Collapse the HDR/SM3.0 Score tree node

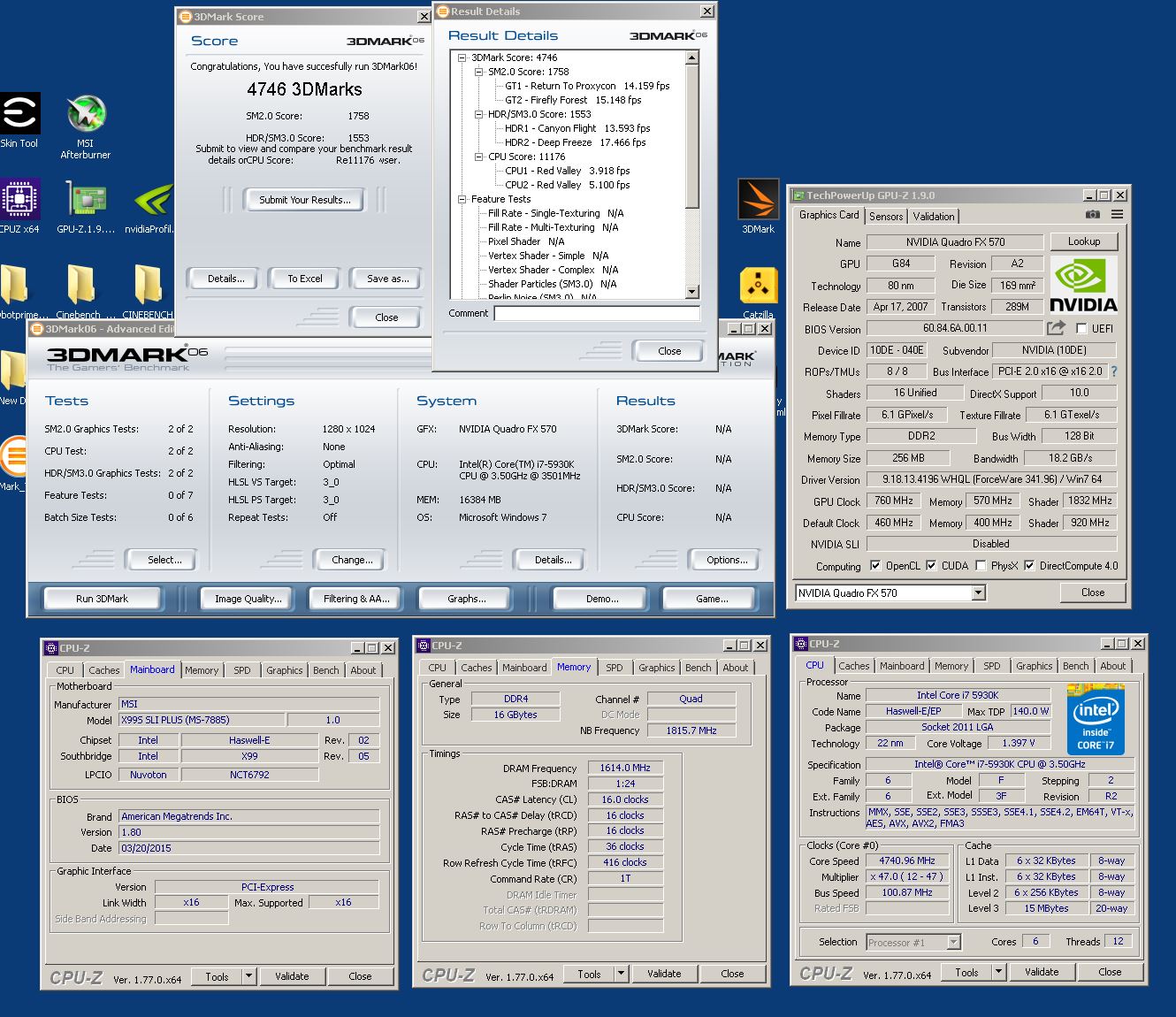click(478, 114)
